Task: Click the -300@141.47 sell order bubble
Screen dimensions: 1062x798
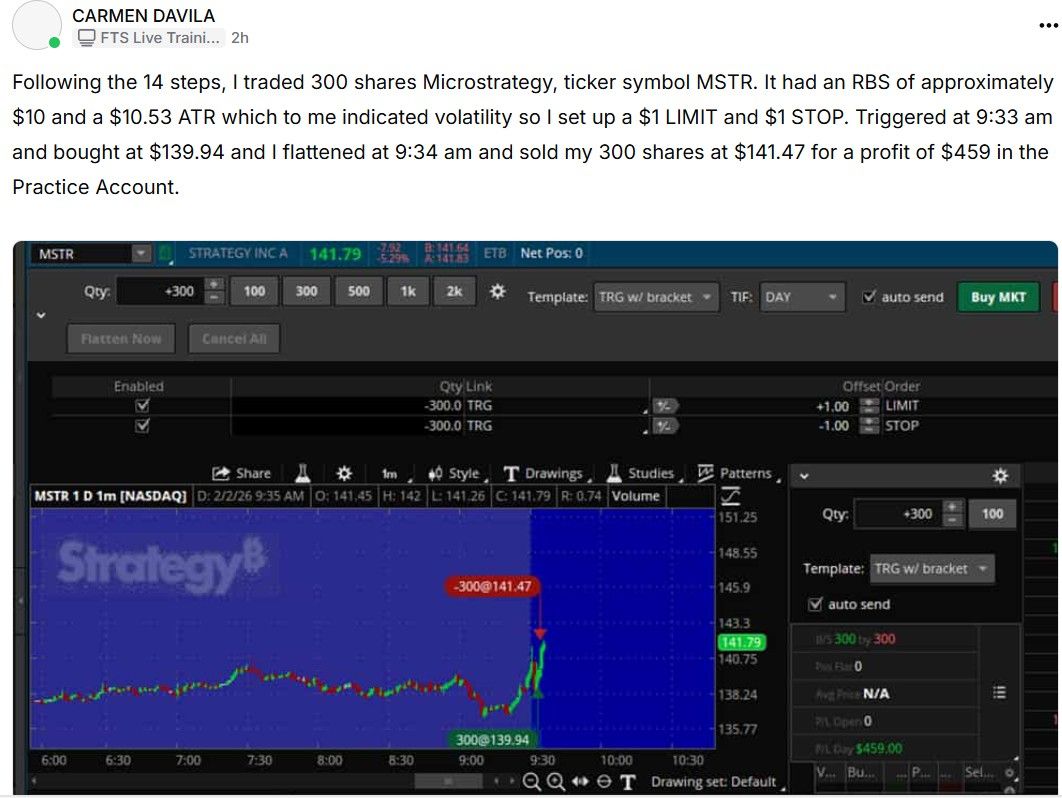Action: [493, 586]
